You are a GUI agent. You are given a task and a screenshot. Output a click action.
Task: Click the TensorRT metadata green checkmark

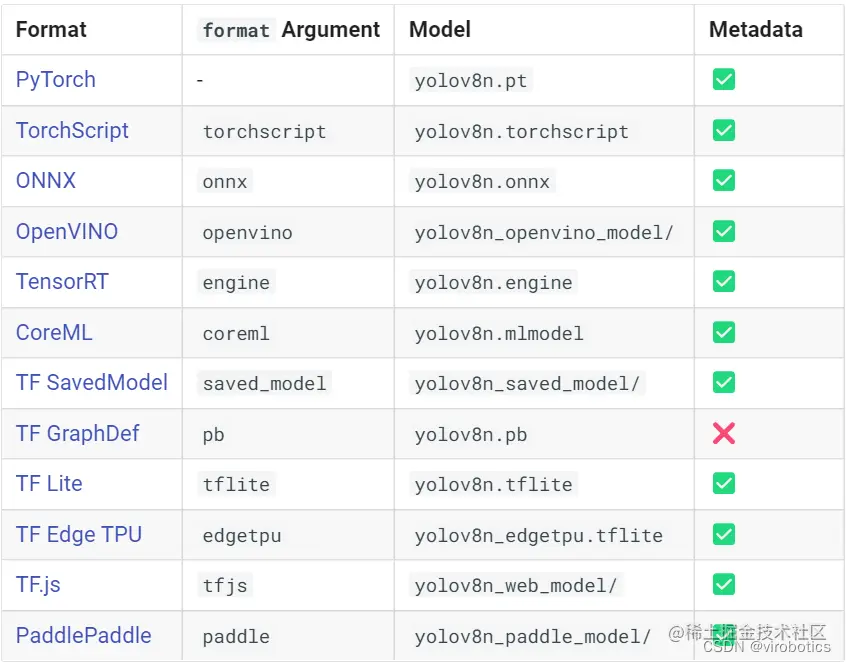(x=724, y=282)
